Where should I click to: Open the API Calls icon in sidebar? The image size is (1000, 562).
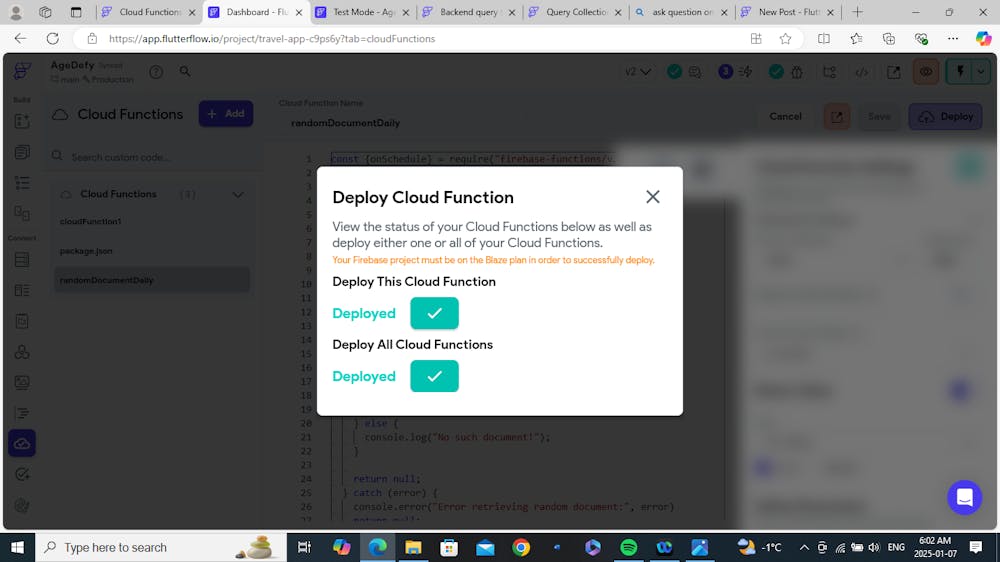click(22, 351)
